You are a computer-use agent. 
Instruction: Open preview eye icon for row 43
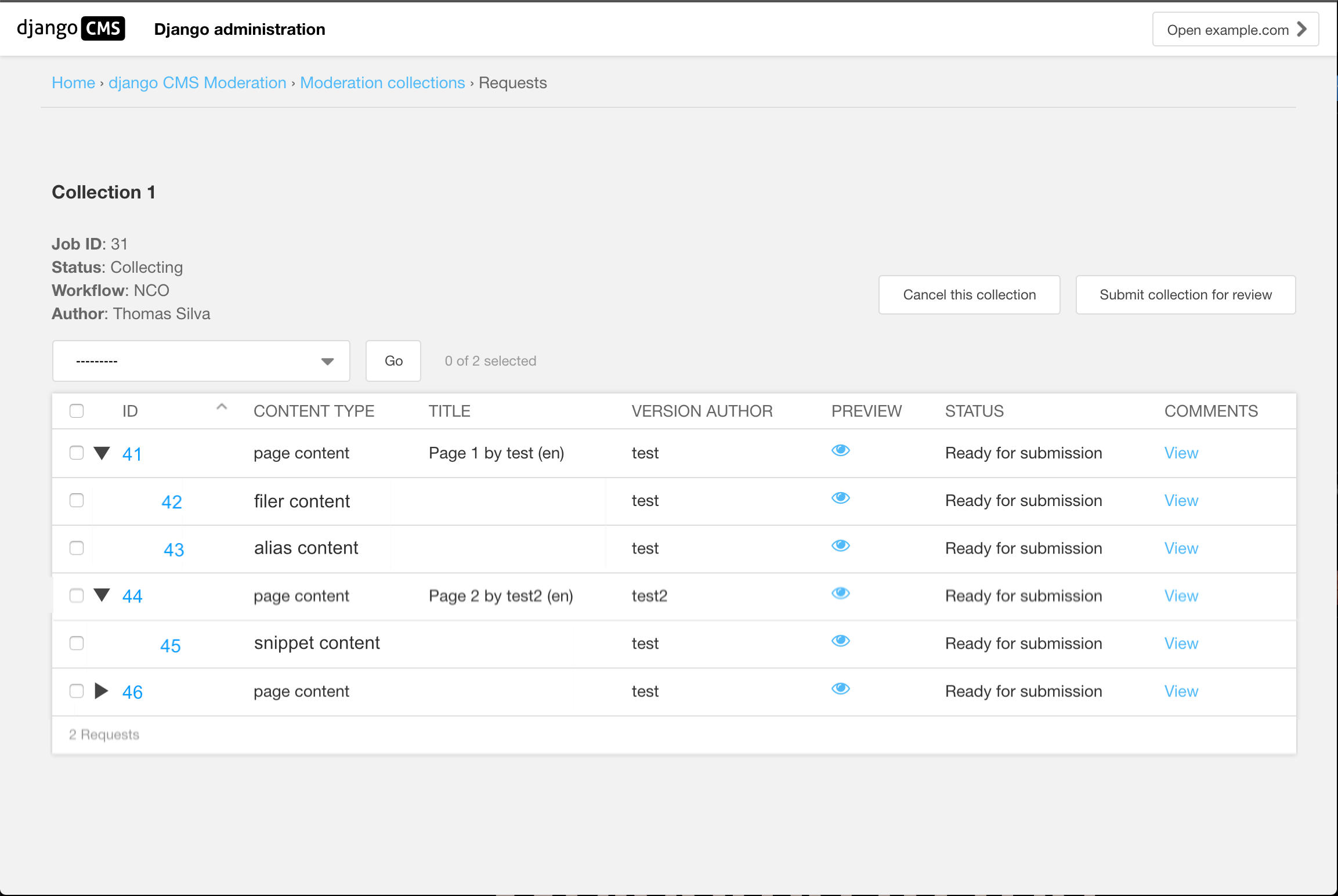point(840,545)
